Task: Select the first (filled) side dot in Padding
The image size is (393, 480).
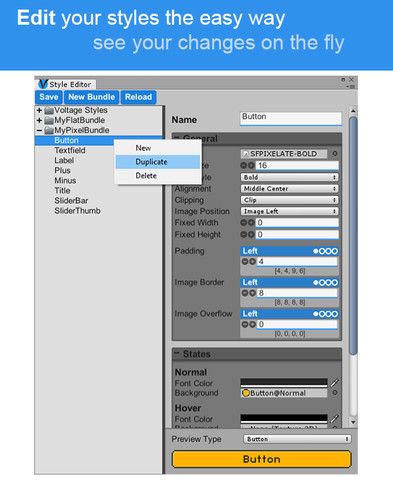Action: [316, 251]
